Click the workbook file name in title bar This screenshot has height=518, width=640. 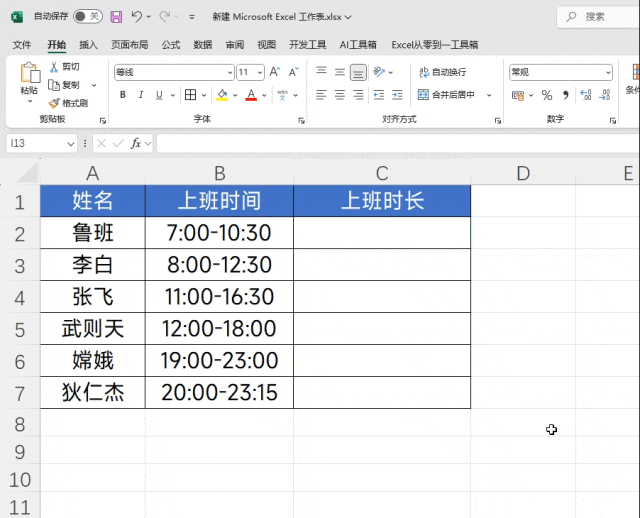[x=277, y=17]
